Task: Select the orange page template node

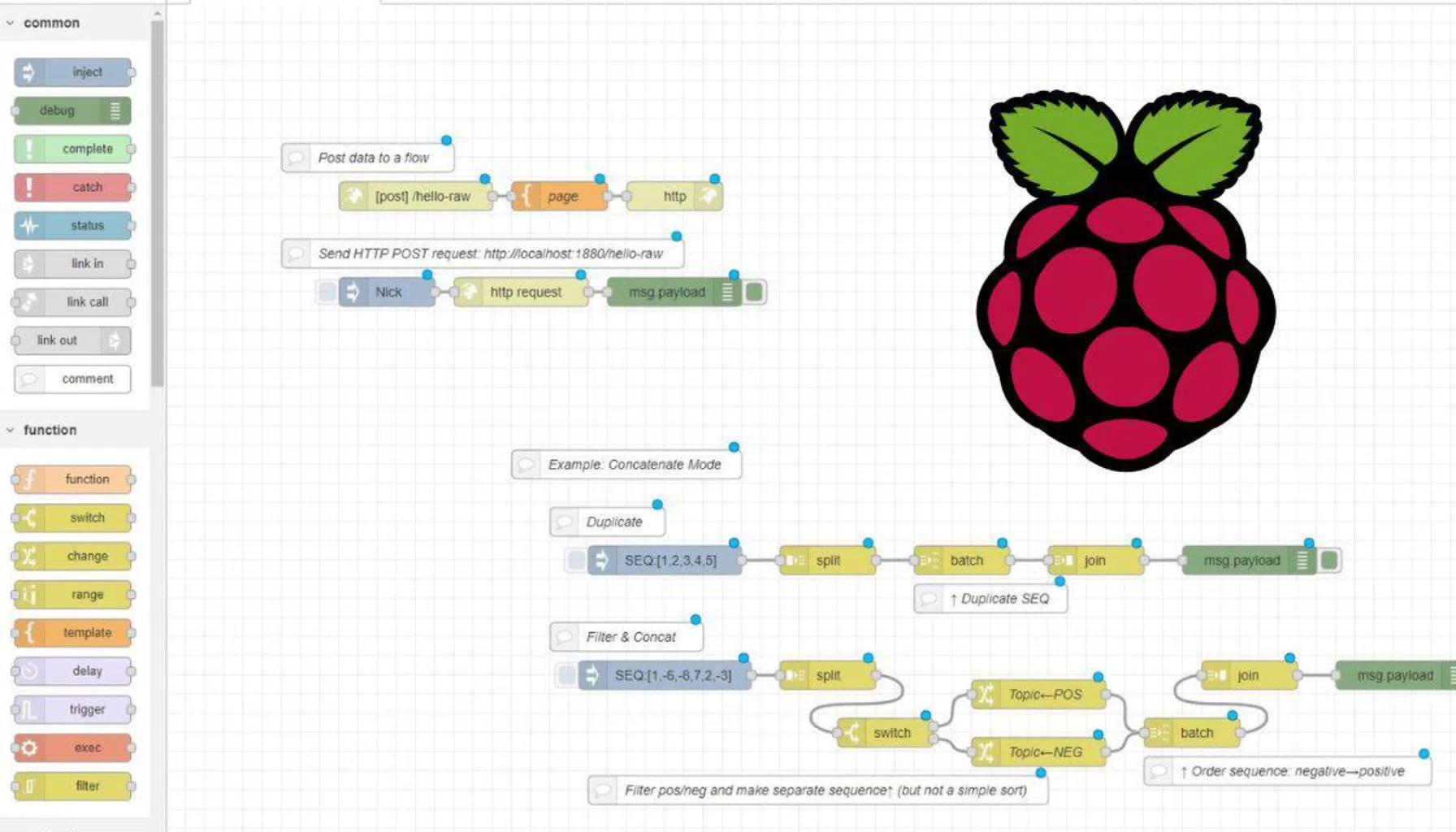Action: coord(559,196)
